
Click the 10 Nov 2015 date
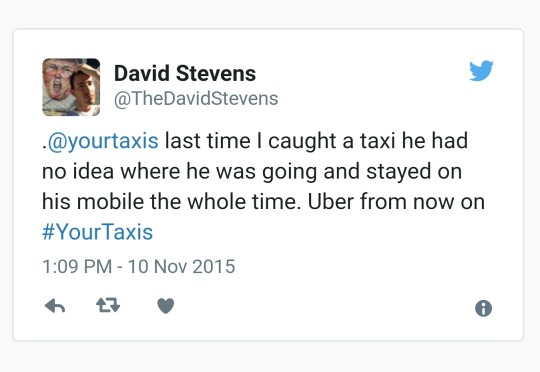pos(181,267)
